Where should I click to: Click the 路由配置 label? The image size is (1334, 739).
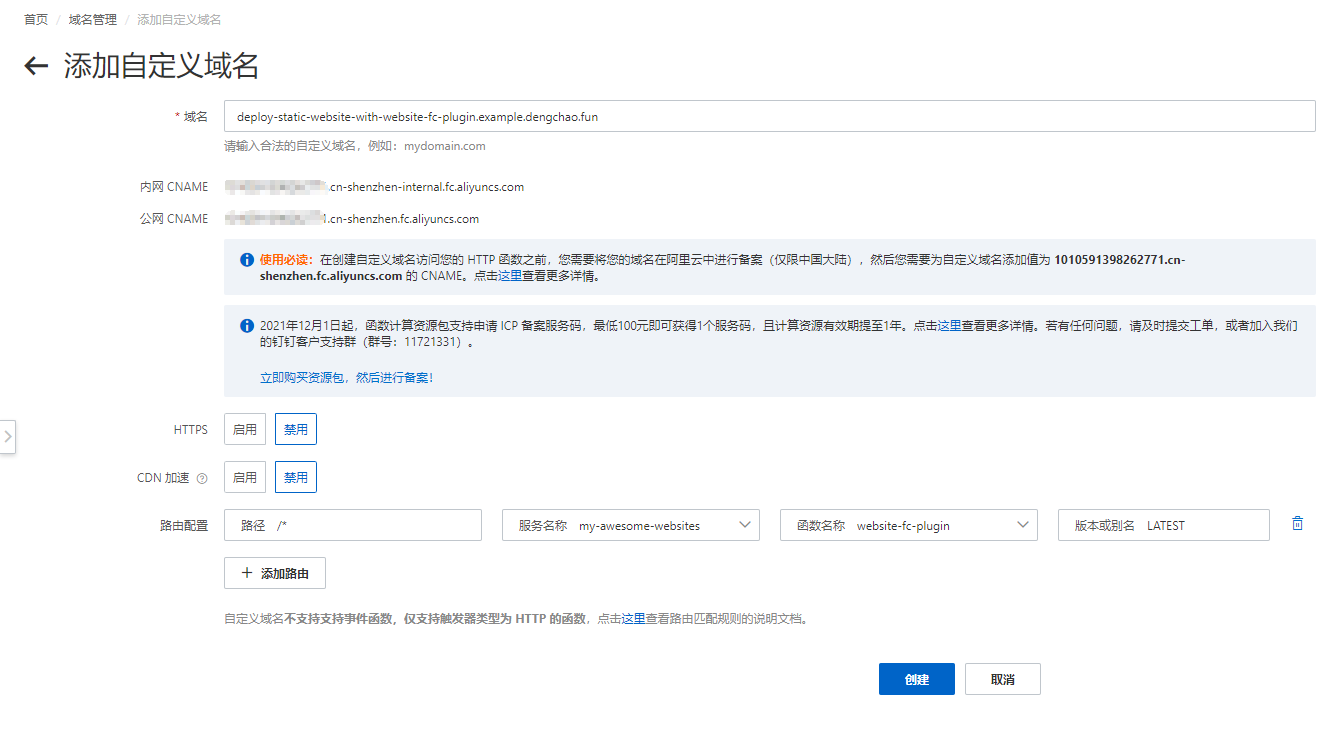(184, 525)
